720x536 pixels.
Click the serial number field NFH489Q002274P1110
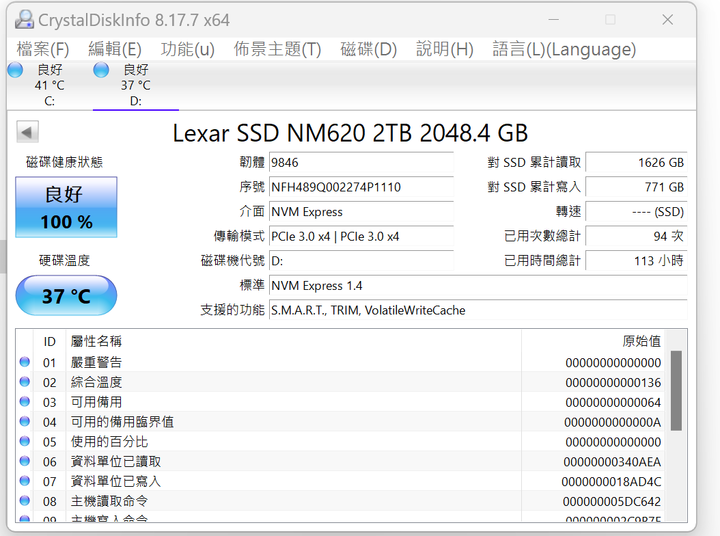pos(361,187)
